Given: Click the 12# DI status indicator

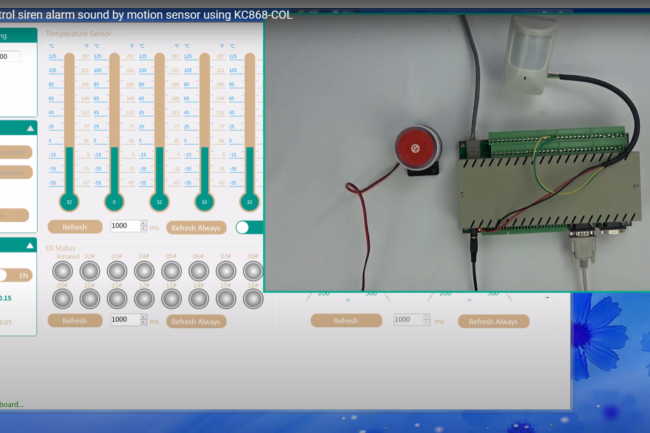Looking at the screenshot, I should point(144,298).
